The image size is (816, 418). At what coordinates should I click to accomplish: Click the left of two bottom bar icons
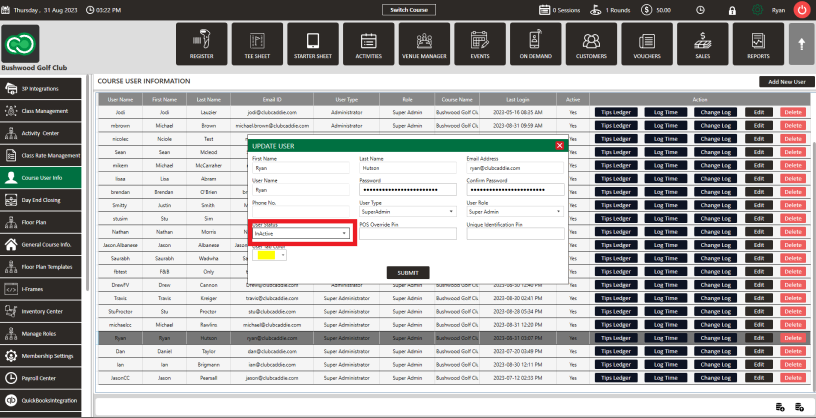coord(780,407)
